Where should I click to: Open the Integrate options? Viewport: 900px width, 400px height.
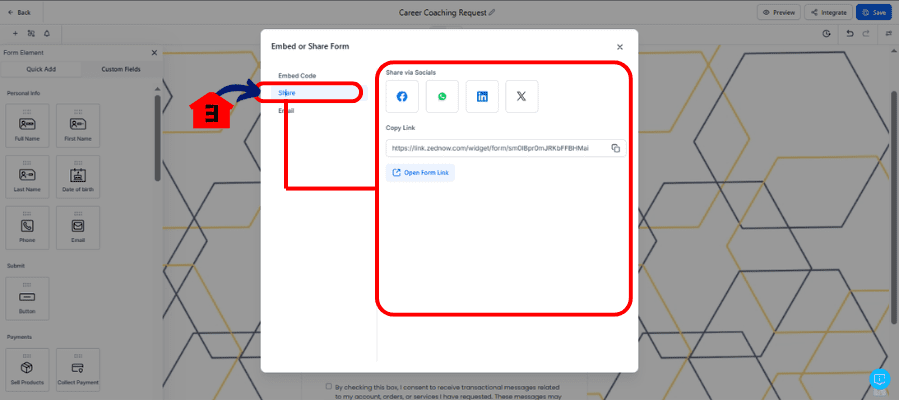828,12
